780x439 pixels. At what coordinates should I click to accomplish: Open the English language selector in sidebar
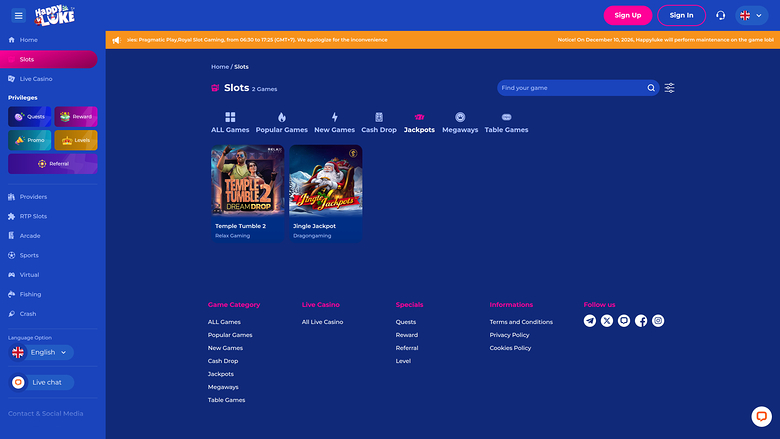(x=41, y=352)
